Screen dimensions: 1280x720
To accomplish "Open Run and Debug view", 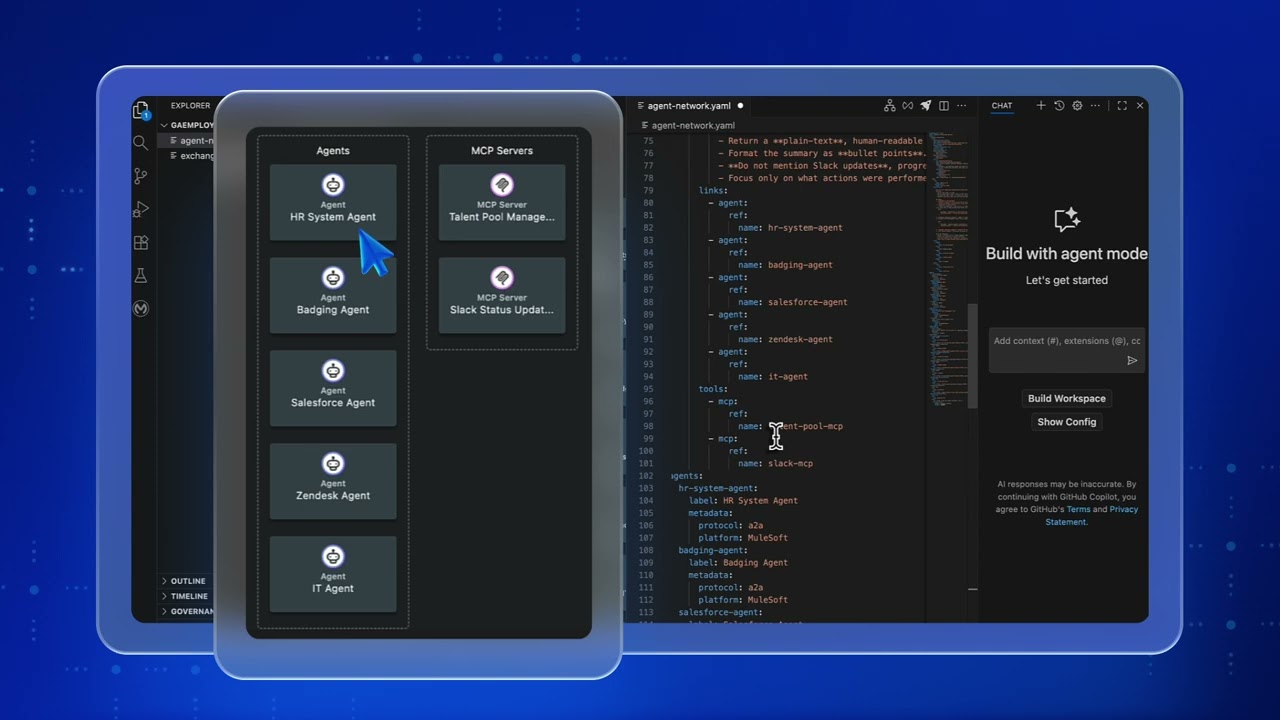I will pos(141,209).
